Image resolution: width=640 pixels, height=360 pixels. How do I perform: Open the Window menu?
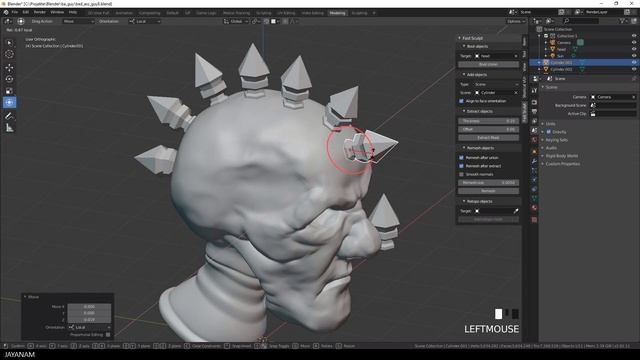(57, 12)
